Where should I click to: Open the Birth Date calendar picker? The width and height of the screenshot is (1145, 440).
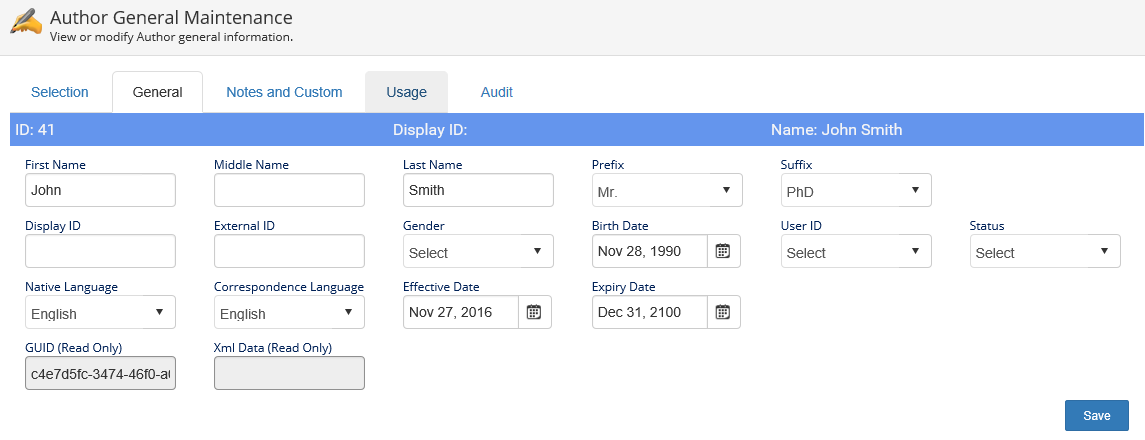point(723,252)
